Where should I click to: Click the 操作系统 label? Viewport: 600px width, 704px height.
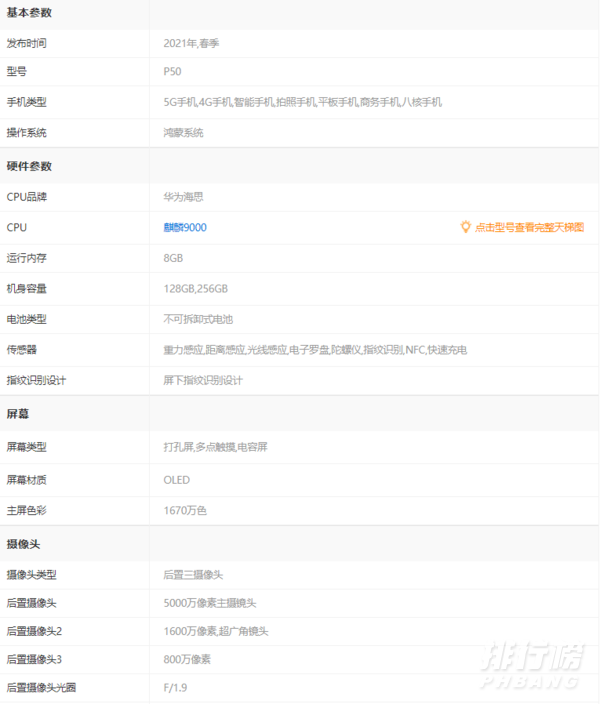(x=26, y=133)
